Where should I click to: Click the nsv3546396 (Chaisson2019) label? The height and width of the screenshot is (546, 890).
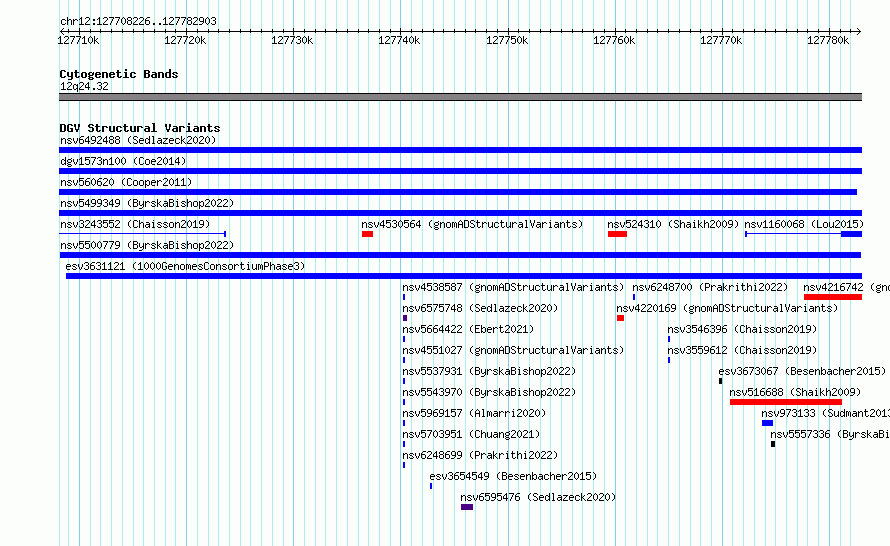[742, 329]
